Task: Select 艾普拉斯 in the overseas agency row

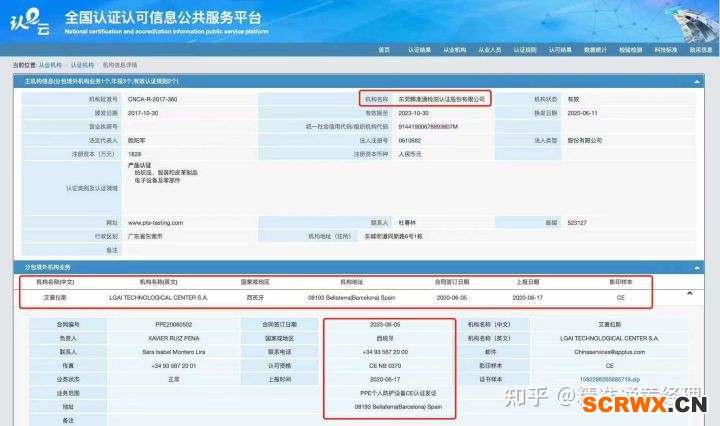Action: point(55,298)
